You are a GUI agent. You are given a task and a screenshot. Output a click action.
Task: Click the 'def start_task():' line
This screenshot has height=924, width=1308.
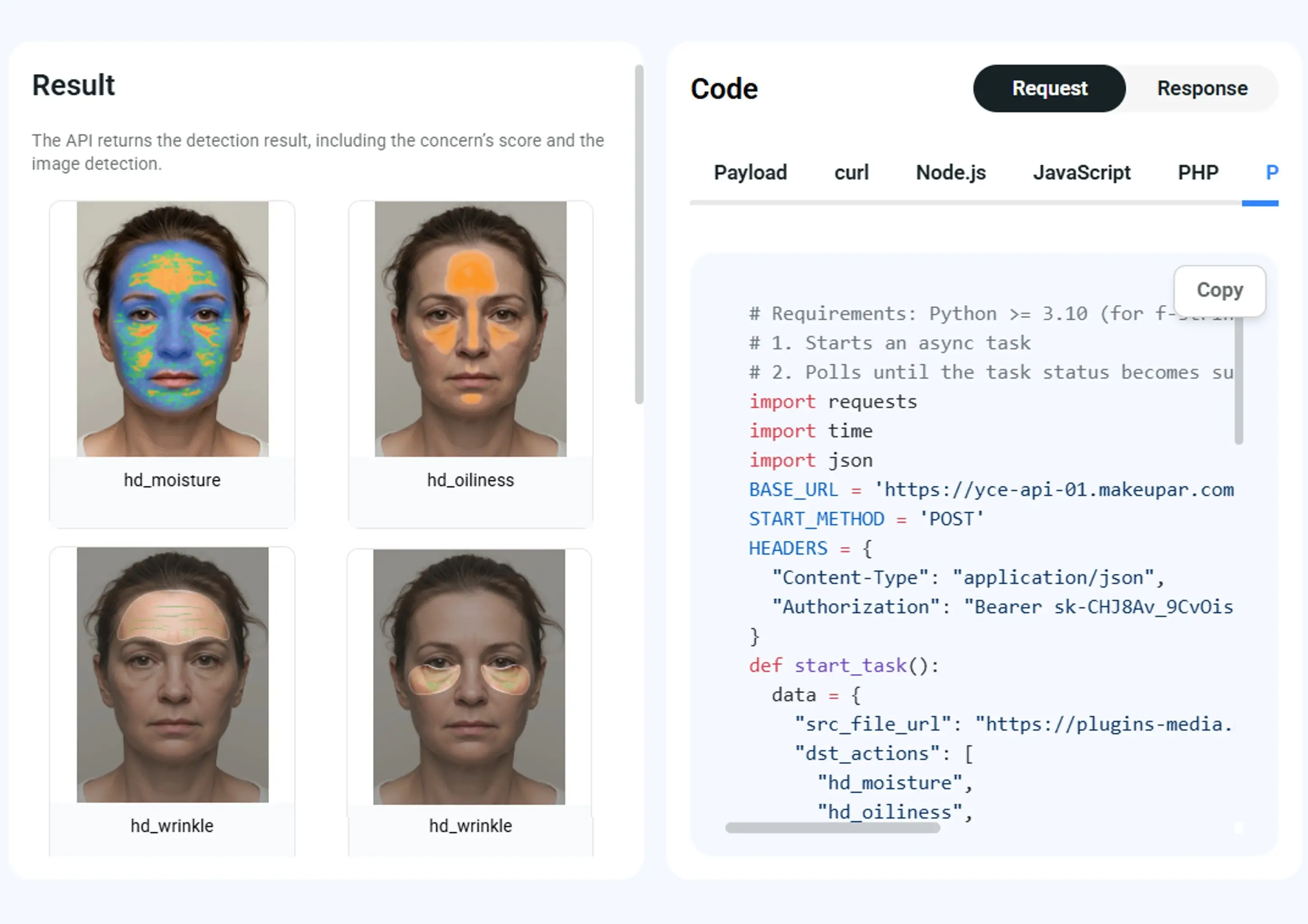coord(844,665)
